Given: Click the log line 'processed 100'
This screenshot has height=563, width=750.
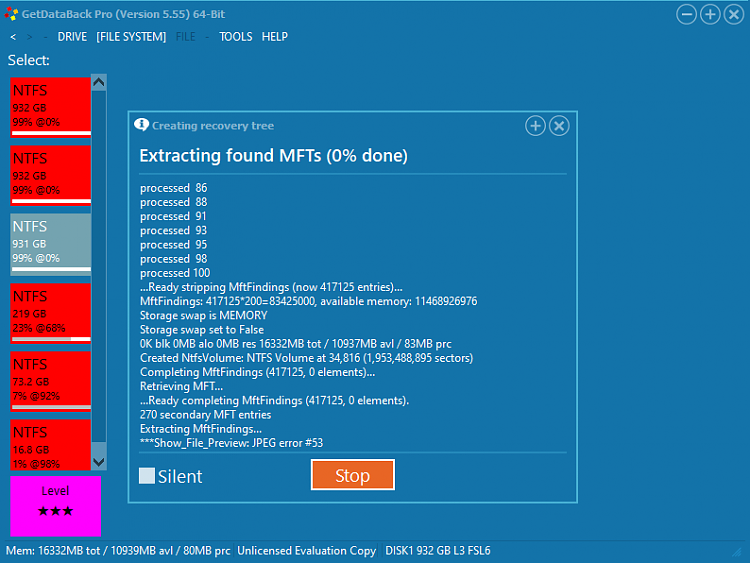Looking at the screenshot, I should [175, 273].
